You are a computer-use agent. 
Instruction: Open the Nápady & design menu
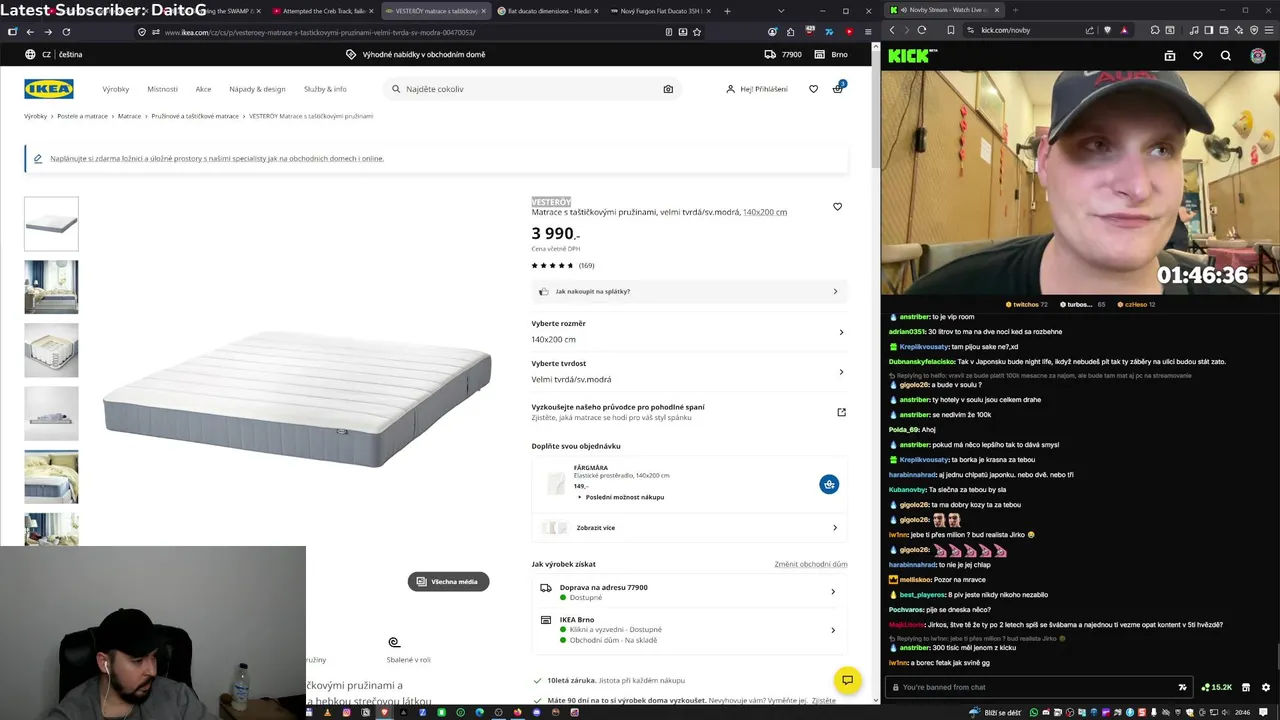pos(257,89)
